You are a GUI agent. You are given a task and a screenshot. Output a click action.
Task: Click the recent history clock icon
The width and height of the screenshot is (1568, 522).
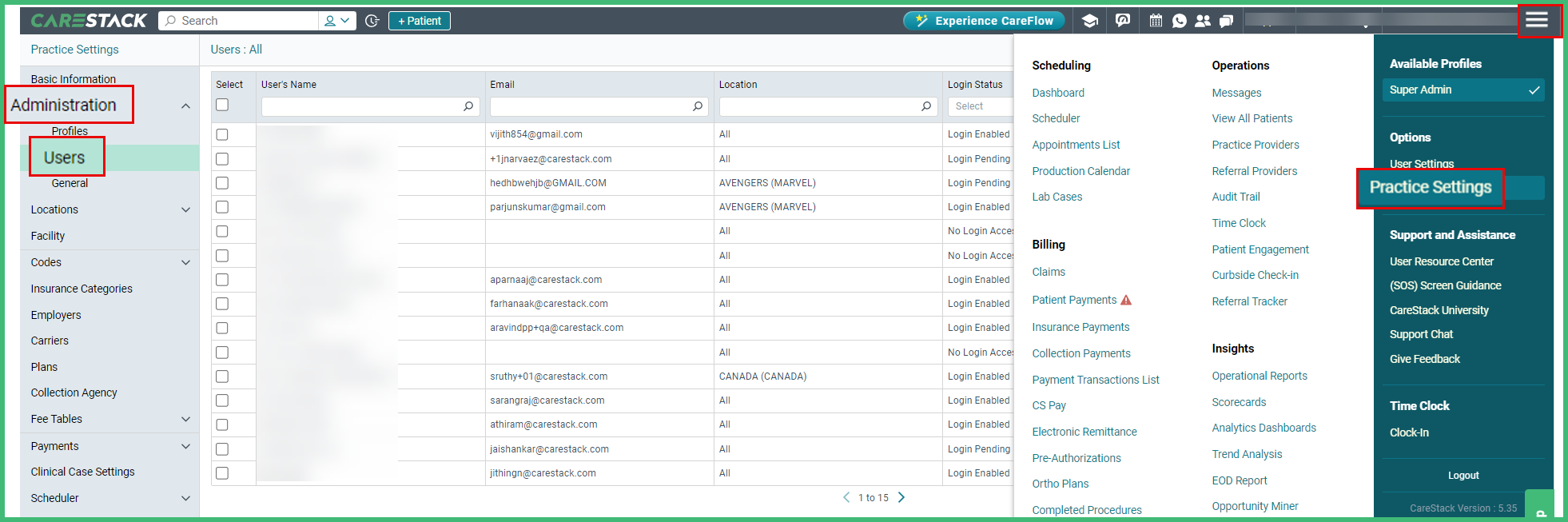pos(372,21)
